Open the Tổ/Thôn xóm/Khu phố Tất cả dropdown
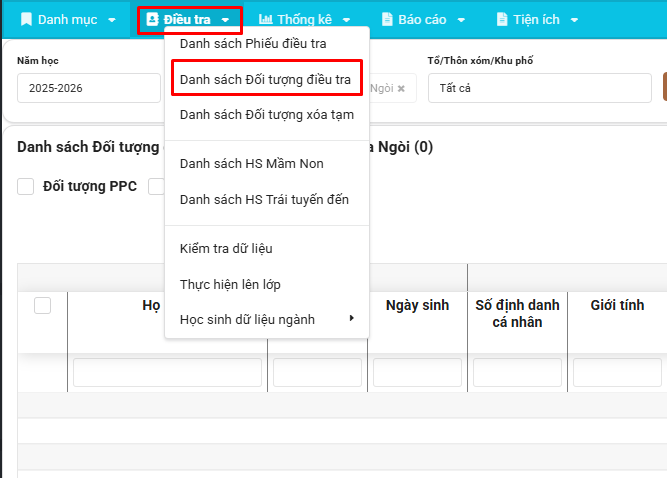The image size is (667, 478). point(540,88)
